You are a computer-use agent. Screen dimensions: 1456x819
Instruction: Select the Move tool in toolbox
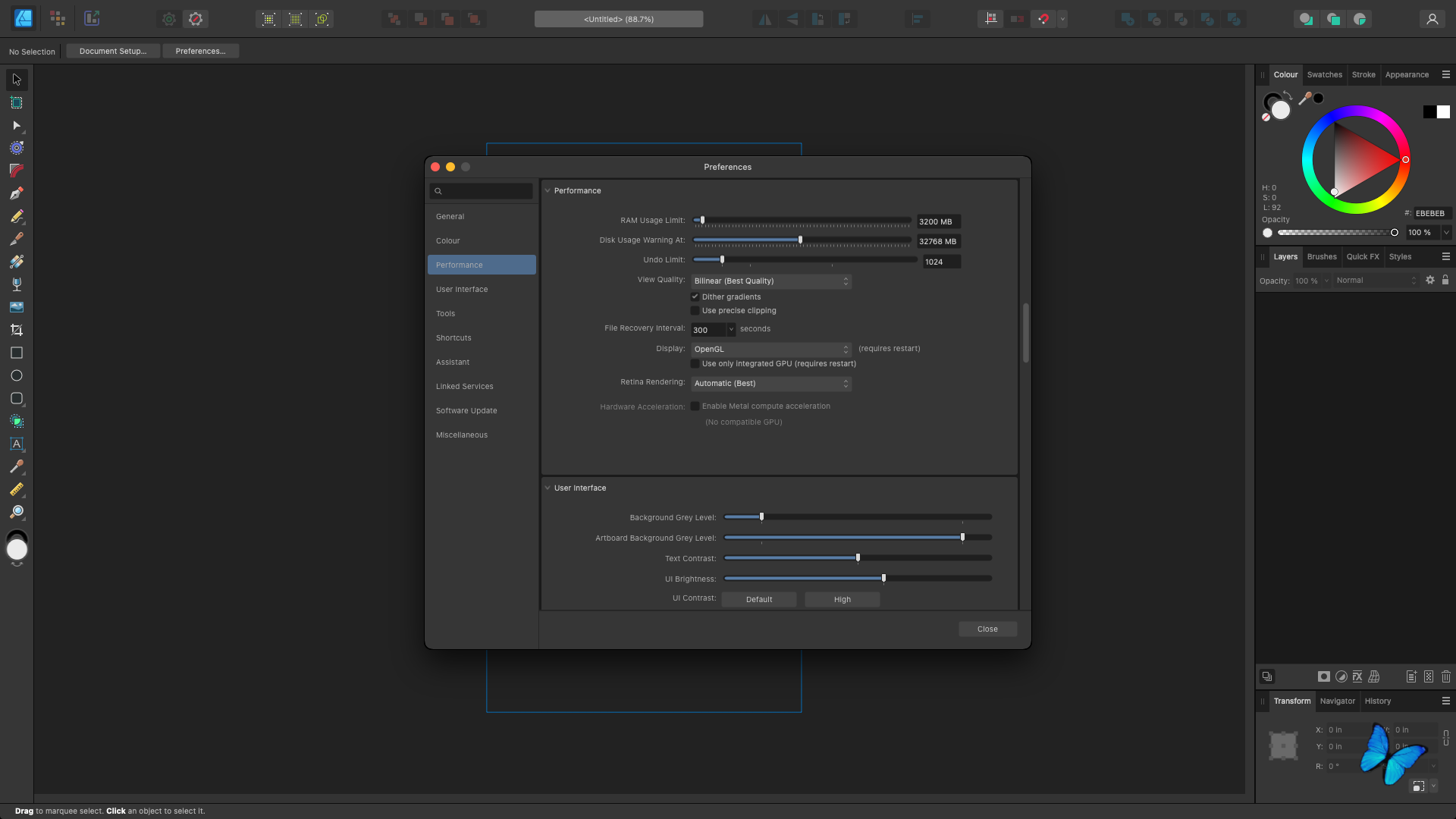point(17,80)
